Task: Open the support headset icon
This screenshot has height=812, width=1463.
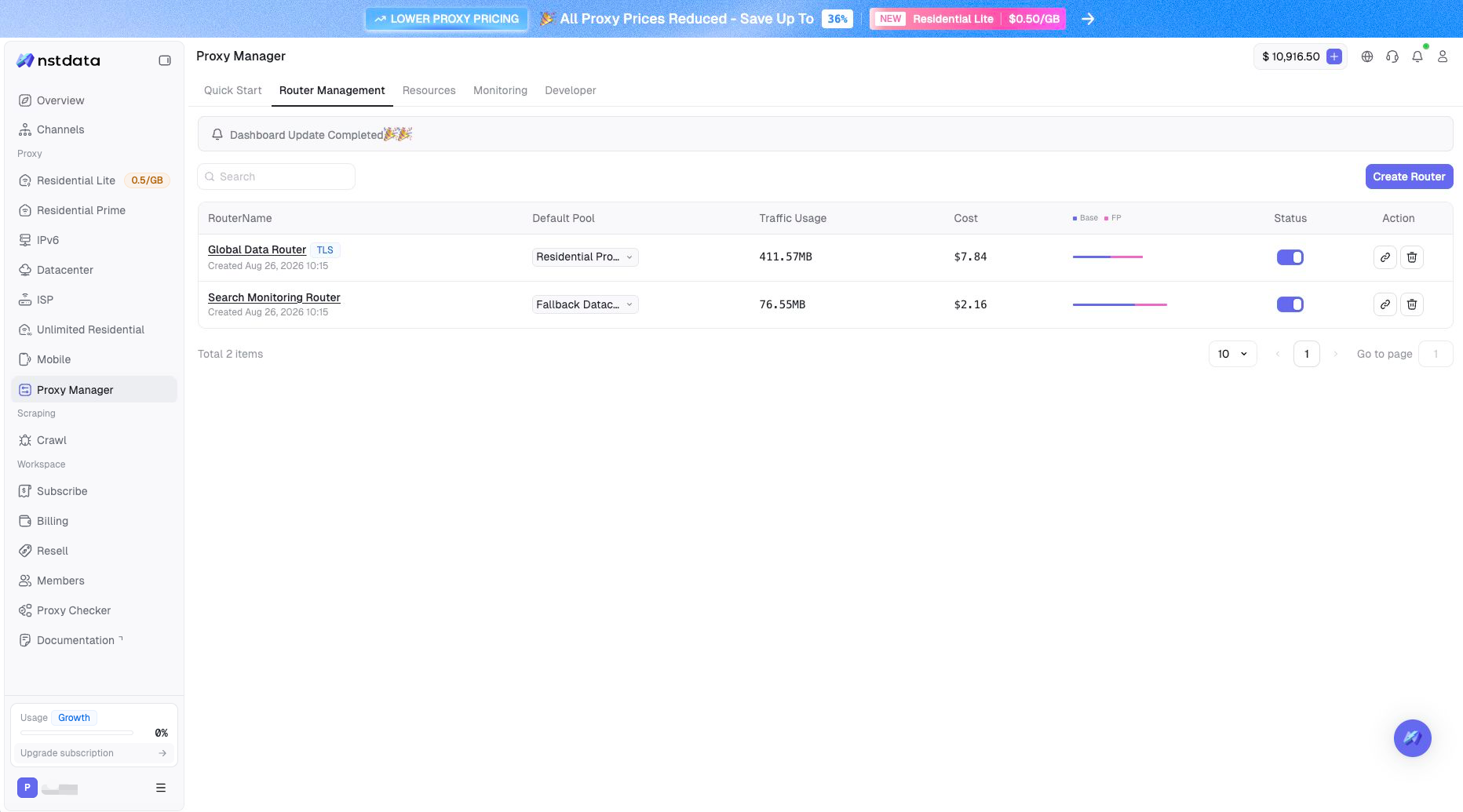Action: (1392, 56)
